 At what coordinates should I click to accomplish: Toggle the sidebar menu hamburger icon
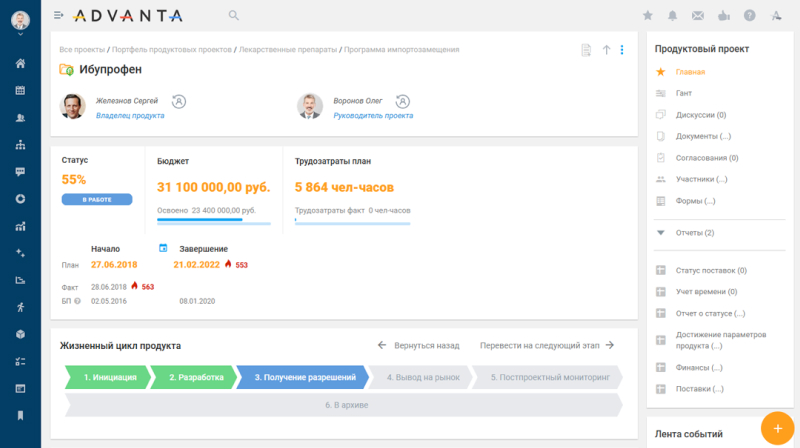pyautogui.click(x=59, y=15)
